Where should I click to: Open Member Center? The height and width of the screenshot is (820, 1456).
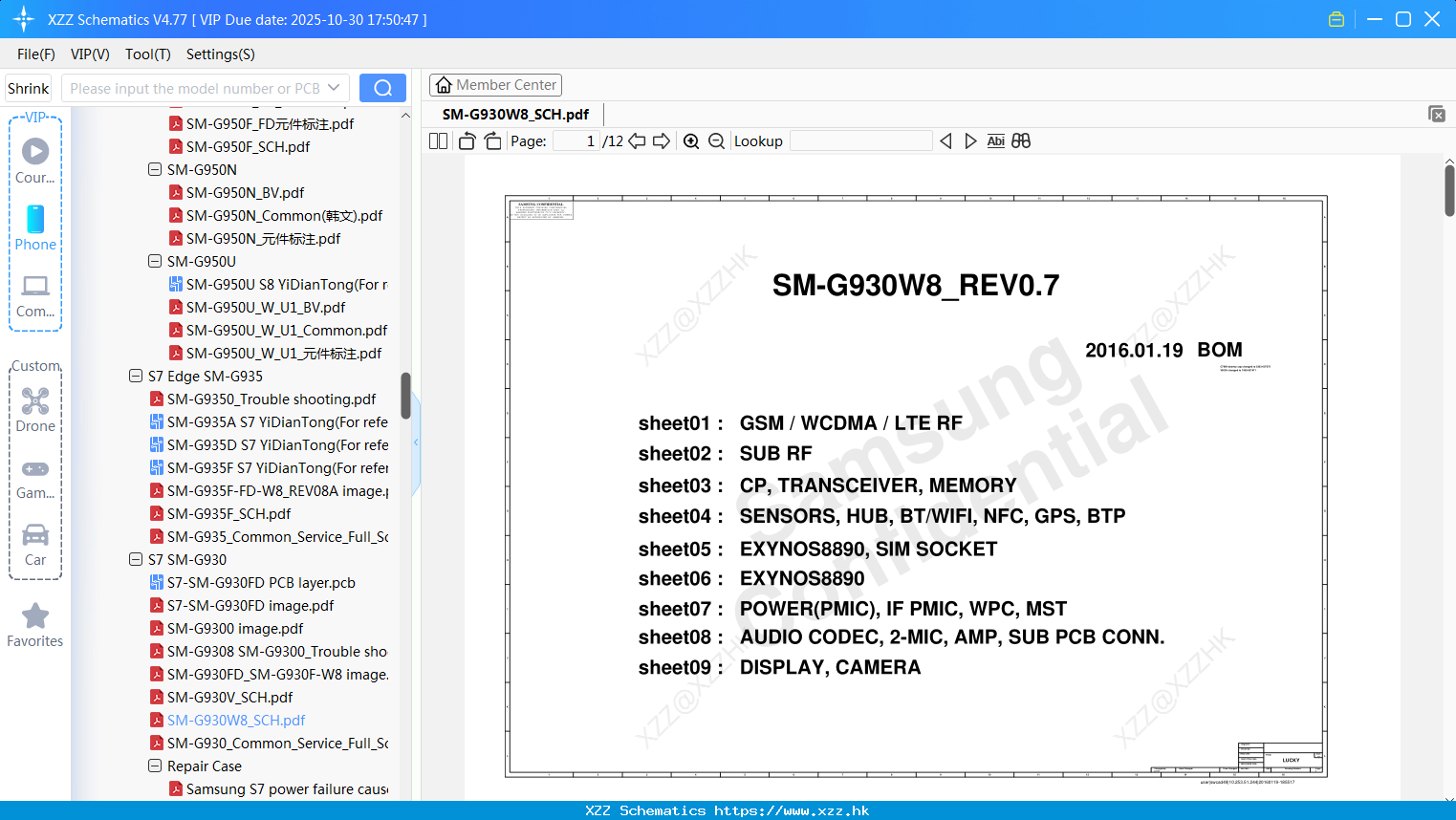495,85
